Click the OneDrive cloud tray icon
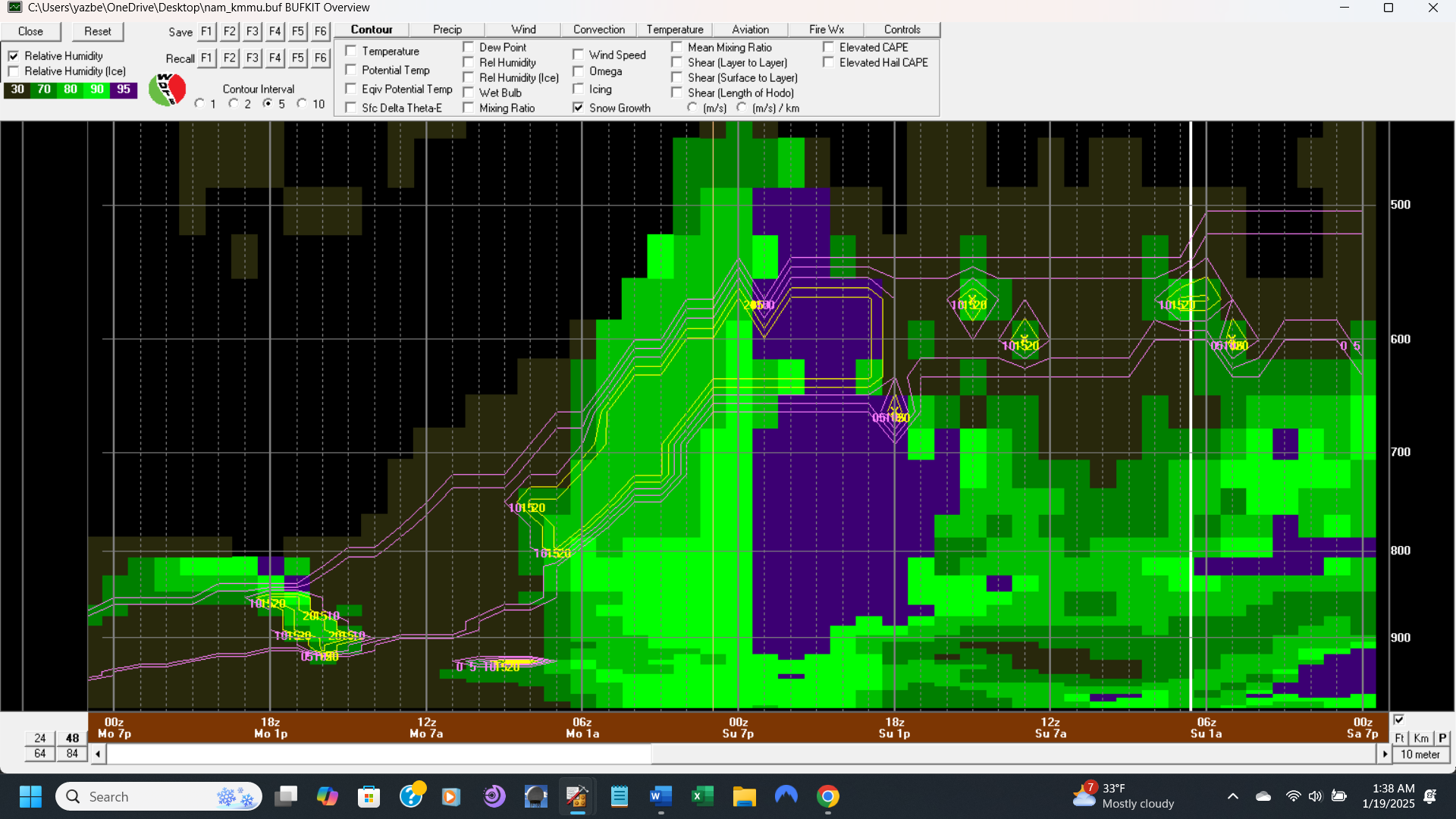 pyautogui.click(x=1263, y=796)
